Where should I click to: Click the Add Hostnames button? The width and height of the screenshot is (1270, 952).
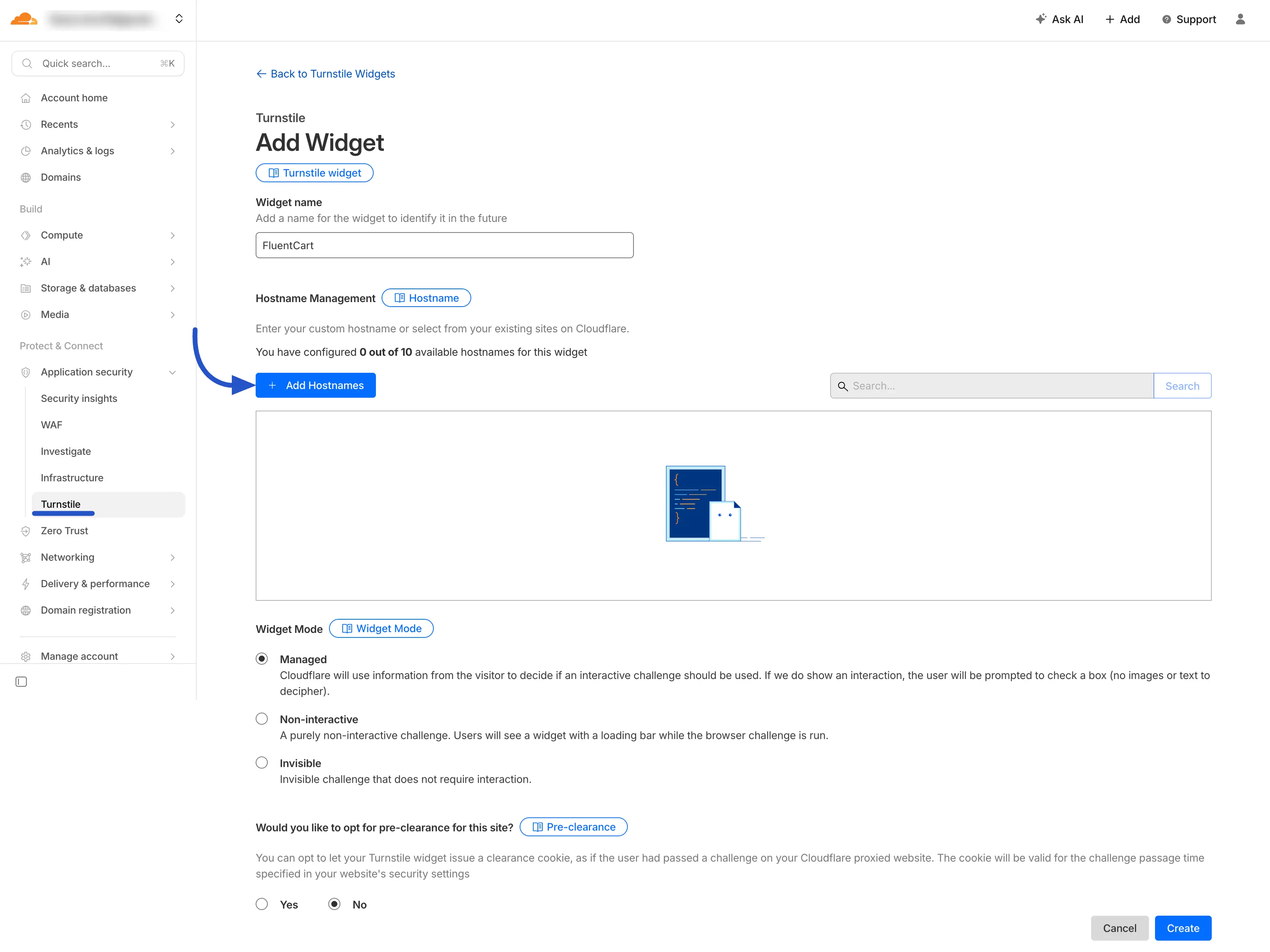[x=315, y=385]
